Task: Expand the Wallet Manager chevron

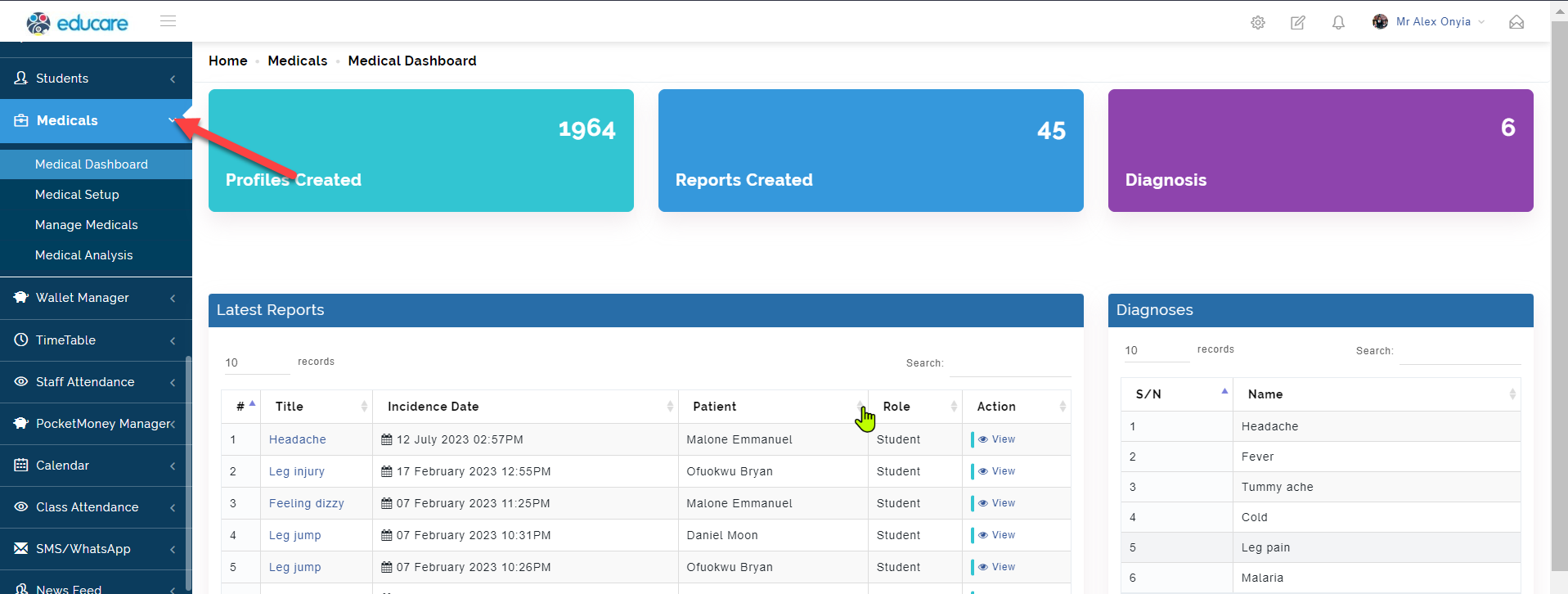Action: 173,298
